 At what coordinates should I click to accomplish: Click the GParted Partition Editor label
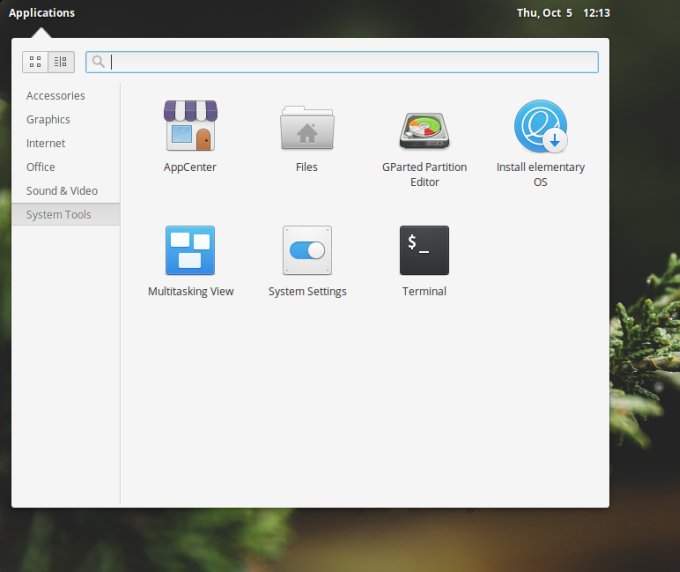(425, 174)
